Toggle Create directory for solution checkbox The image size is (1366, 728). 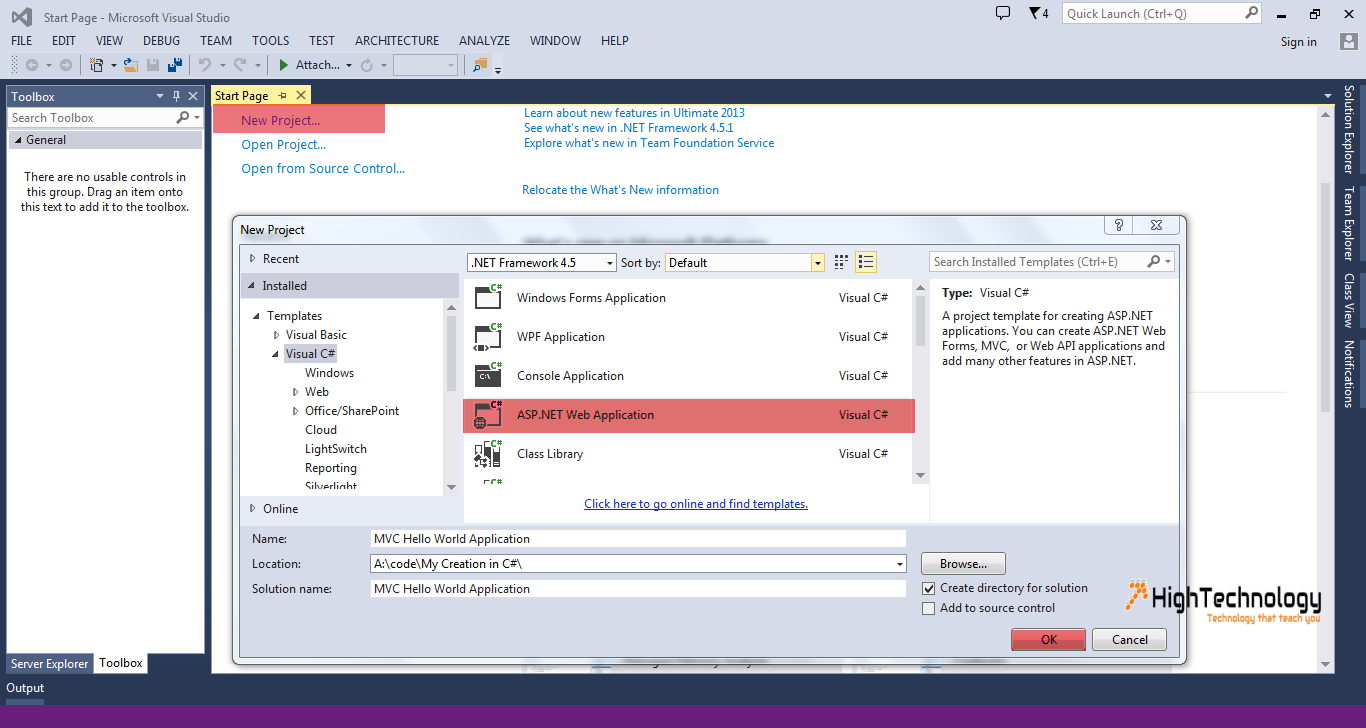point(929,588)
